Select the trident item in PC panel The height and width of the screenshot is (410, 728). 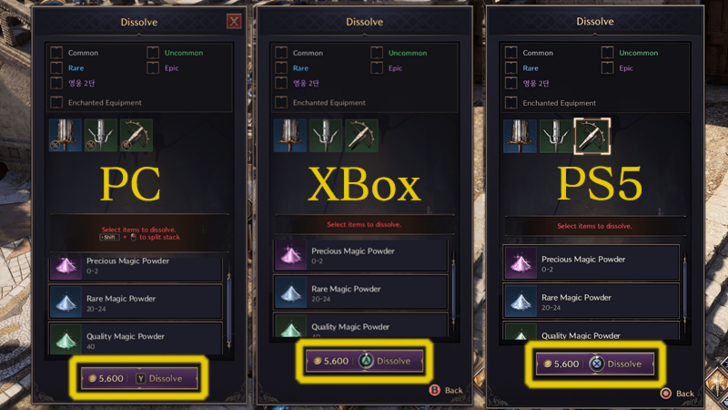coord(101,135)
